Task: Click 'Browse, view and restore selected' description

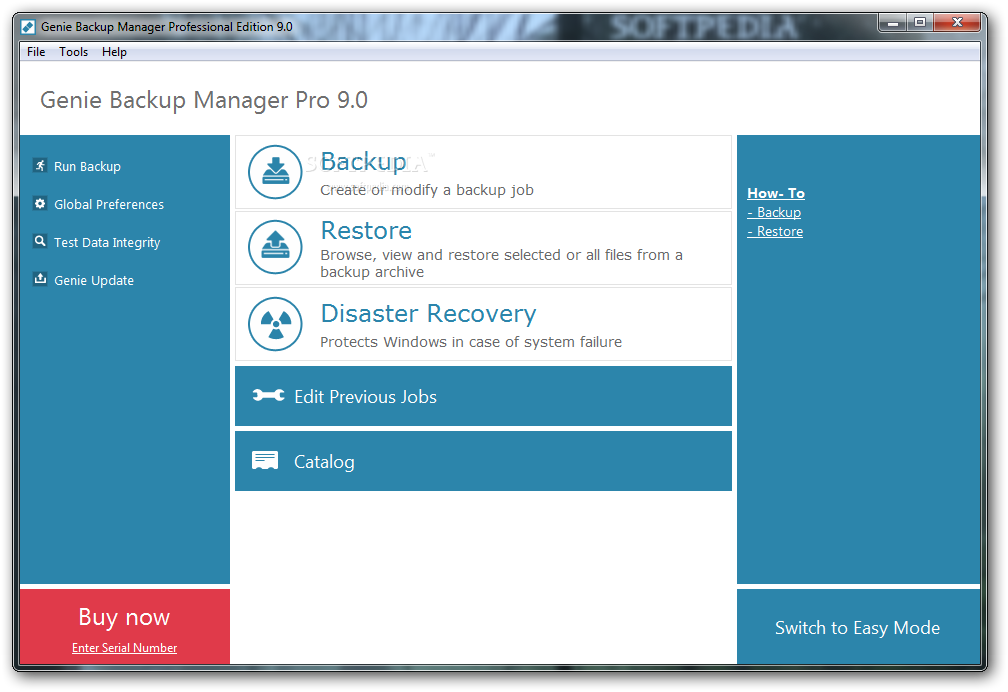Action: pos(501,263)
